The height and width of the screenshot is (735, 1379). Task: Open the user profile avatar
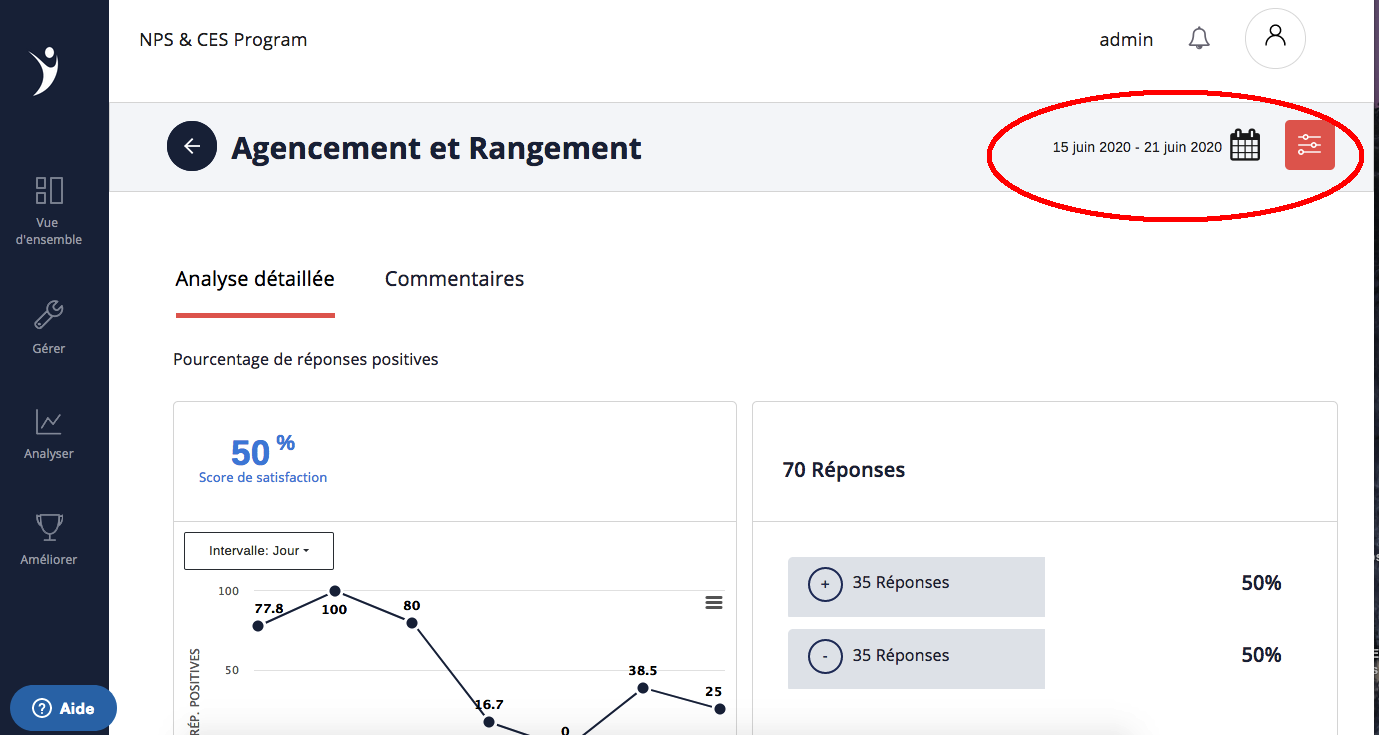1274,39
